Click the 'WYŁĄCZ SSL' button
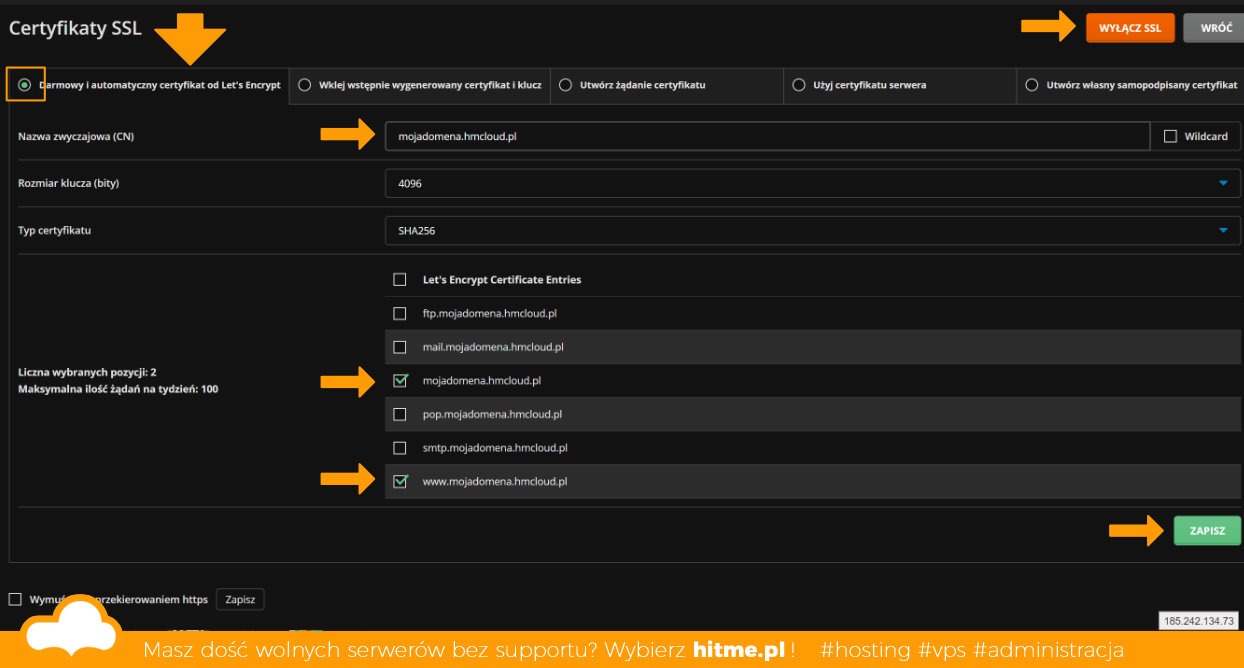The image size is (1244, 668). click(1129, 28)
